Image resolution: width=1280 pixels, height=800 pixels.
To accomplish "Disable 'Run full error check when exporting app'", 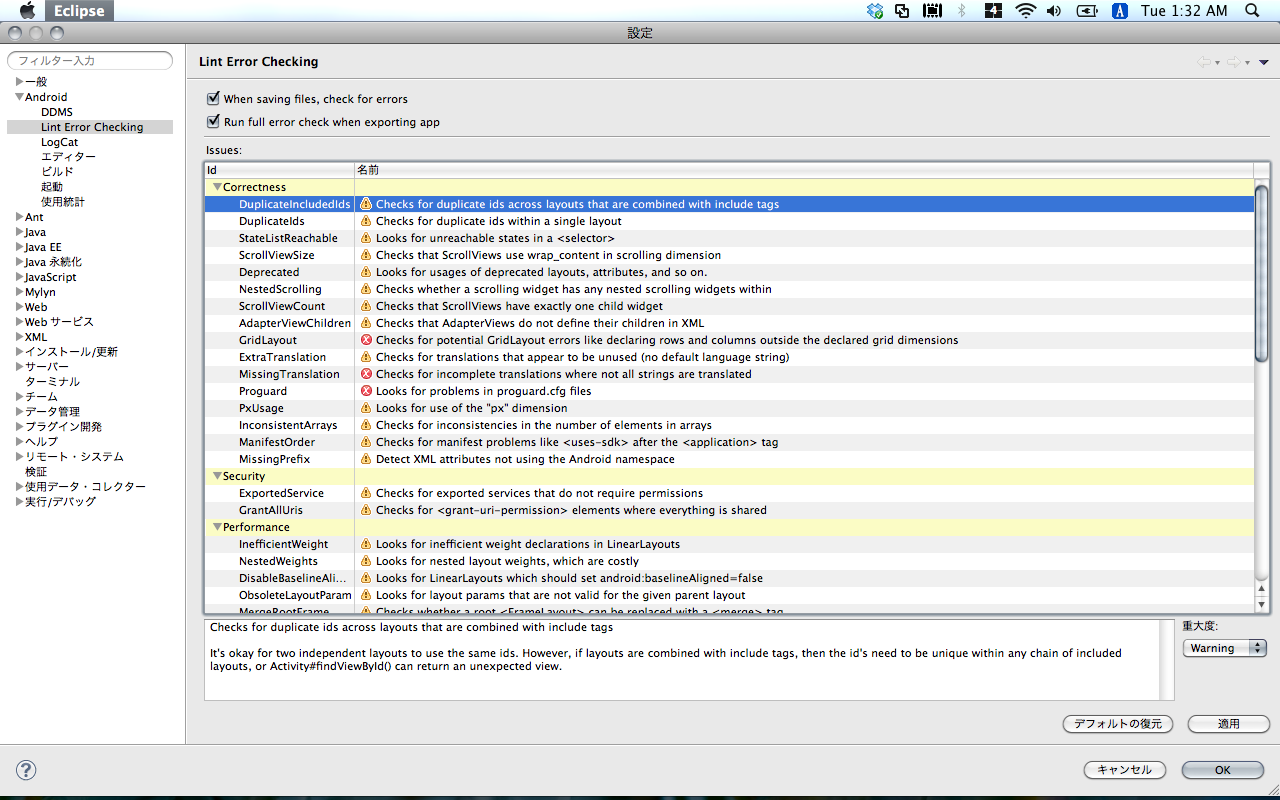I will point(213,121).
